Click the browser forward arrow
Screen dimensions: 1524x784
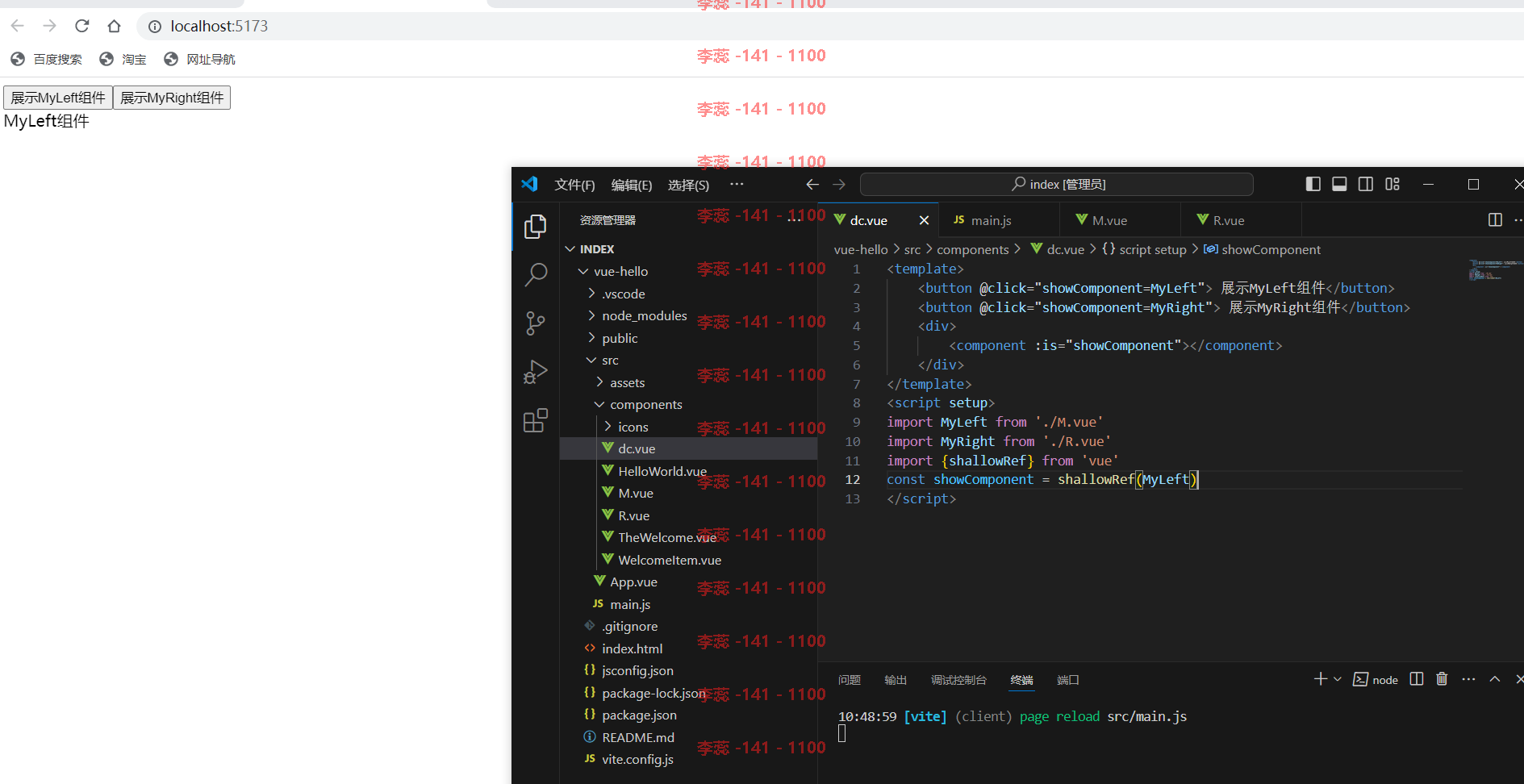pyautogui.click(x=50, y=26)
